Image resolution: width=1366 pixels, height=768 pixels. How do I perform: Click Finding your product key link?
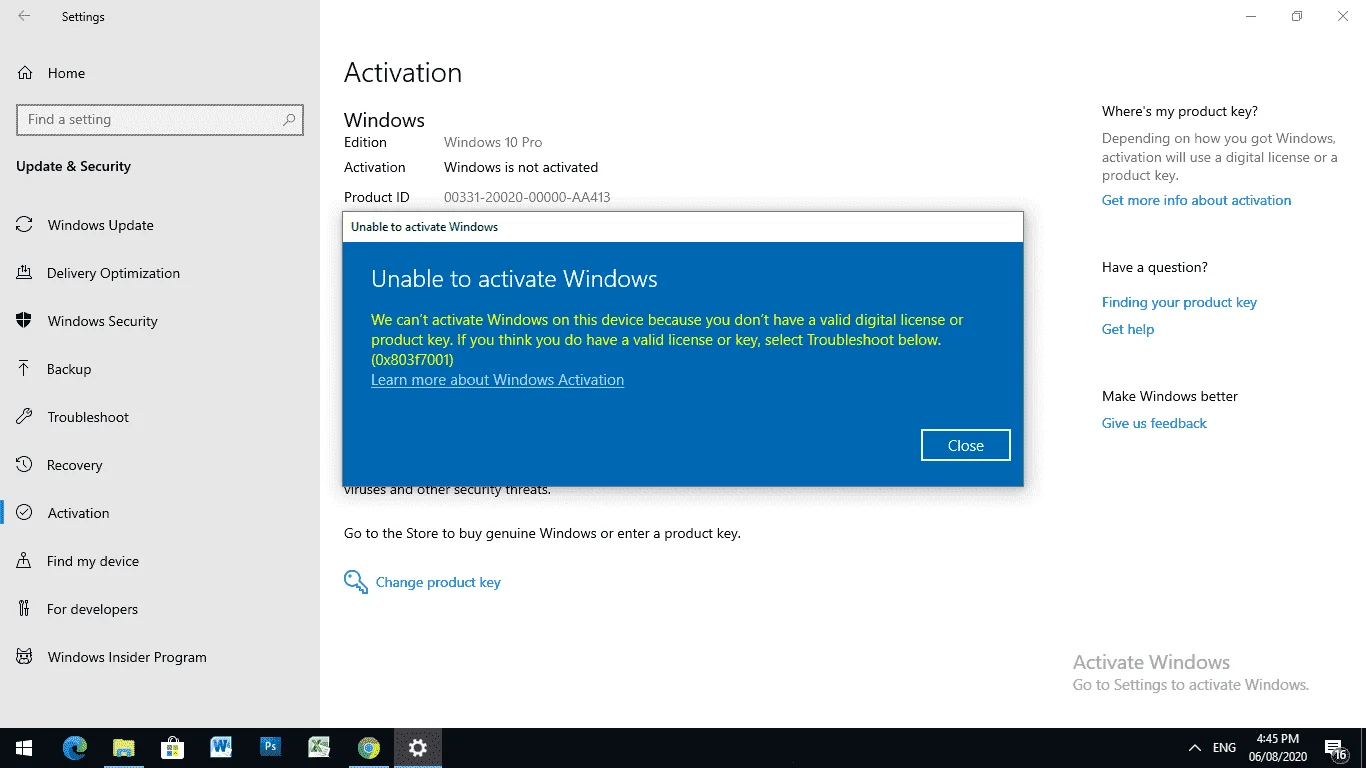coord(1179,302)
